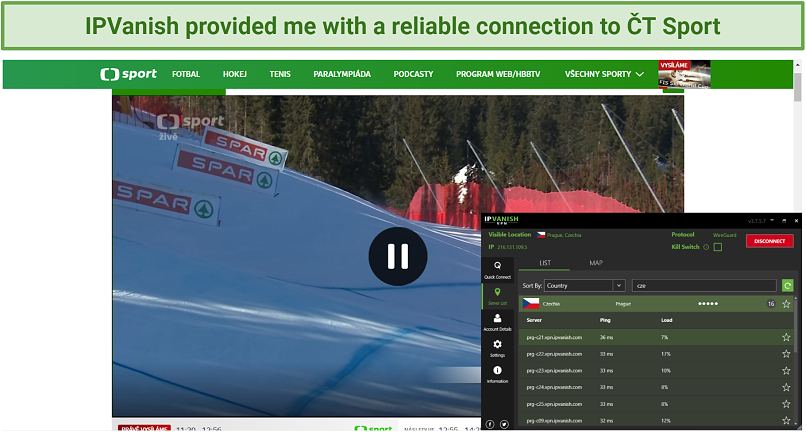
Task: Click the browser page vertical scrollbar
Action: click(x=798, y=87)
